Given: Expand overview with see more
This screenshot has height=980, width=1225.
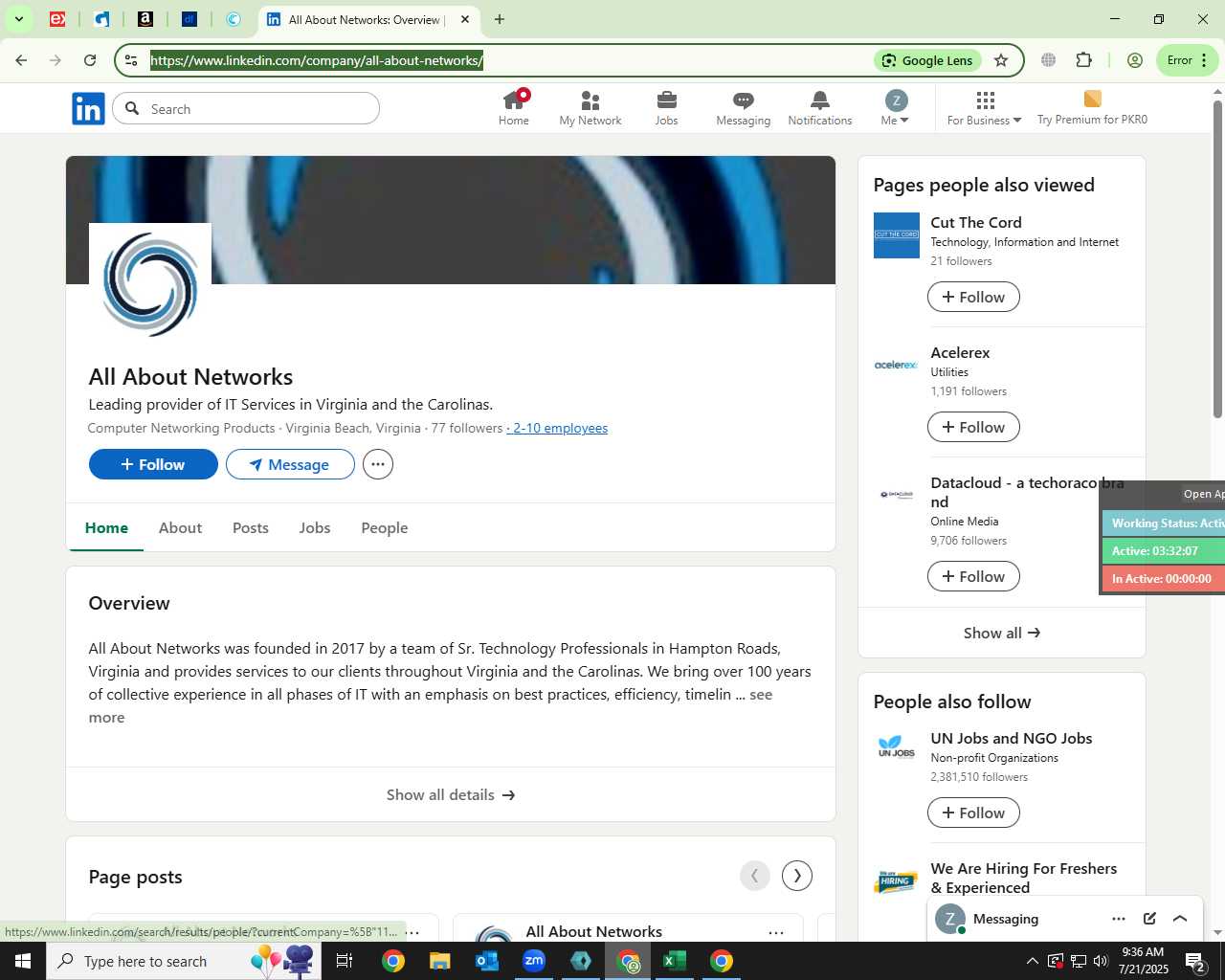Looking at the screenshot, I should click(x=761, y=695).
